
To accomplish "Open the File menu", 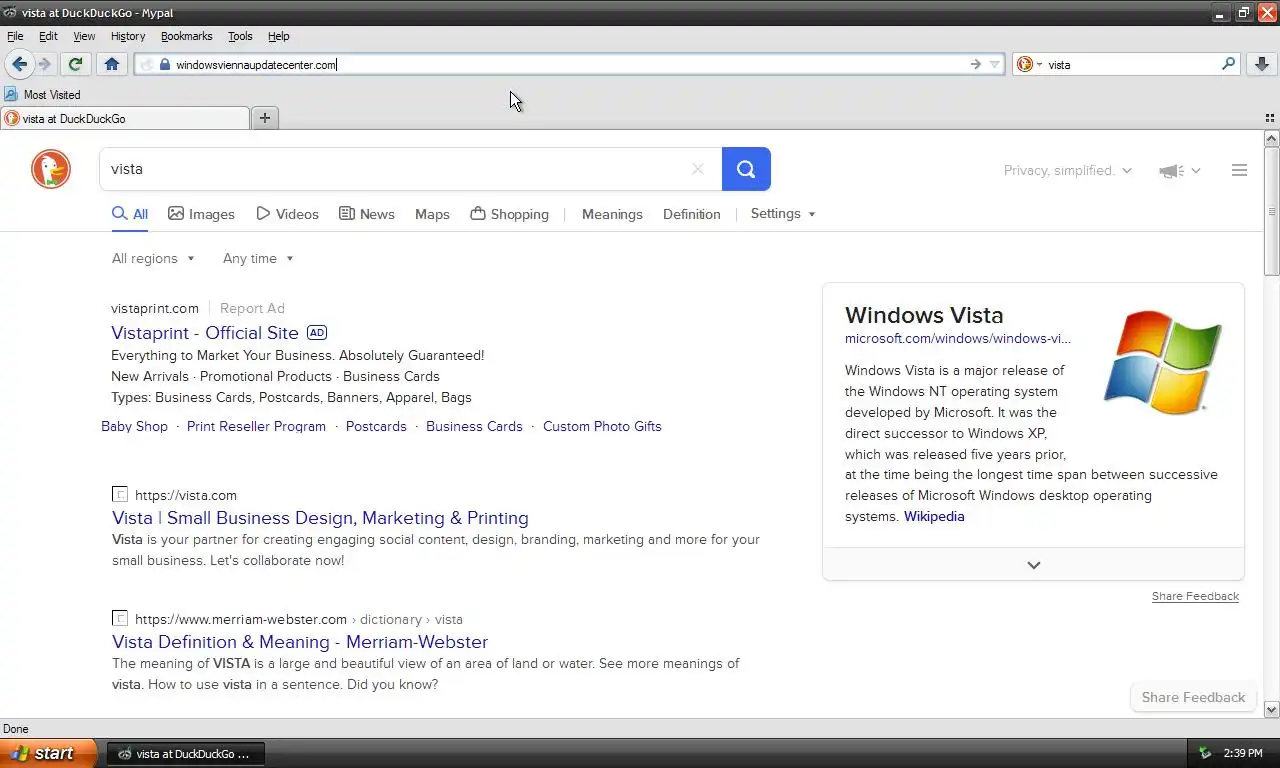I will coord(15,36).
